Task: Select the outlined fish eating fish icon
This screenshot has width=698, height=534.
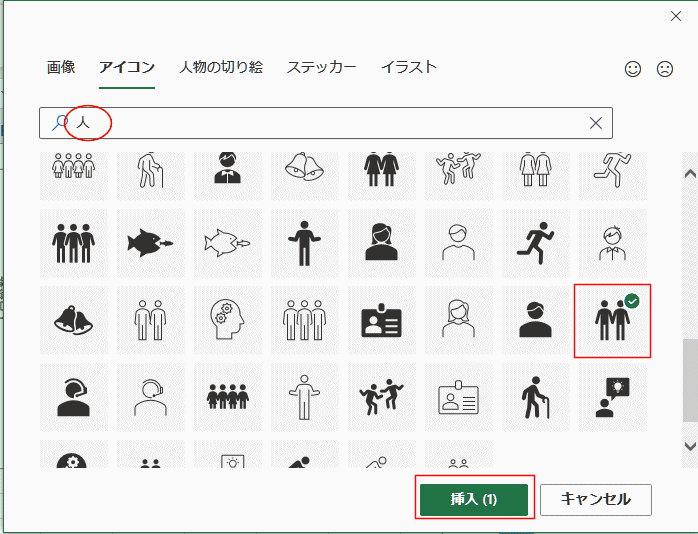Action: pos(227,243)
